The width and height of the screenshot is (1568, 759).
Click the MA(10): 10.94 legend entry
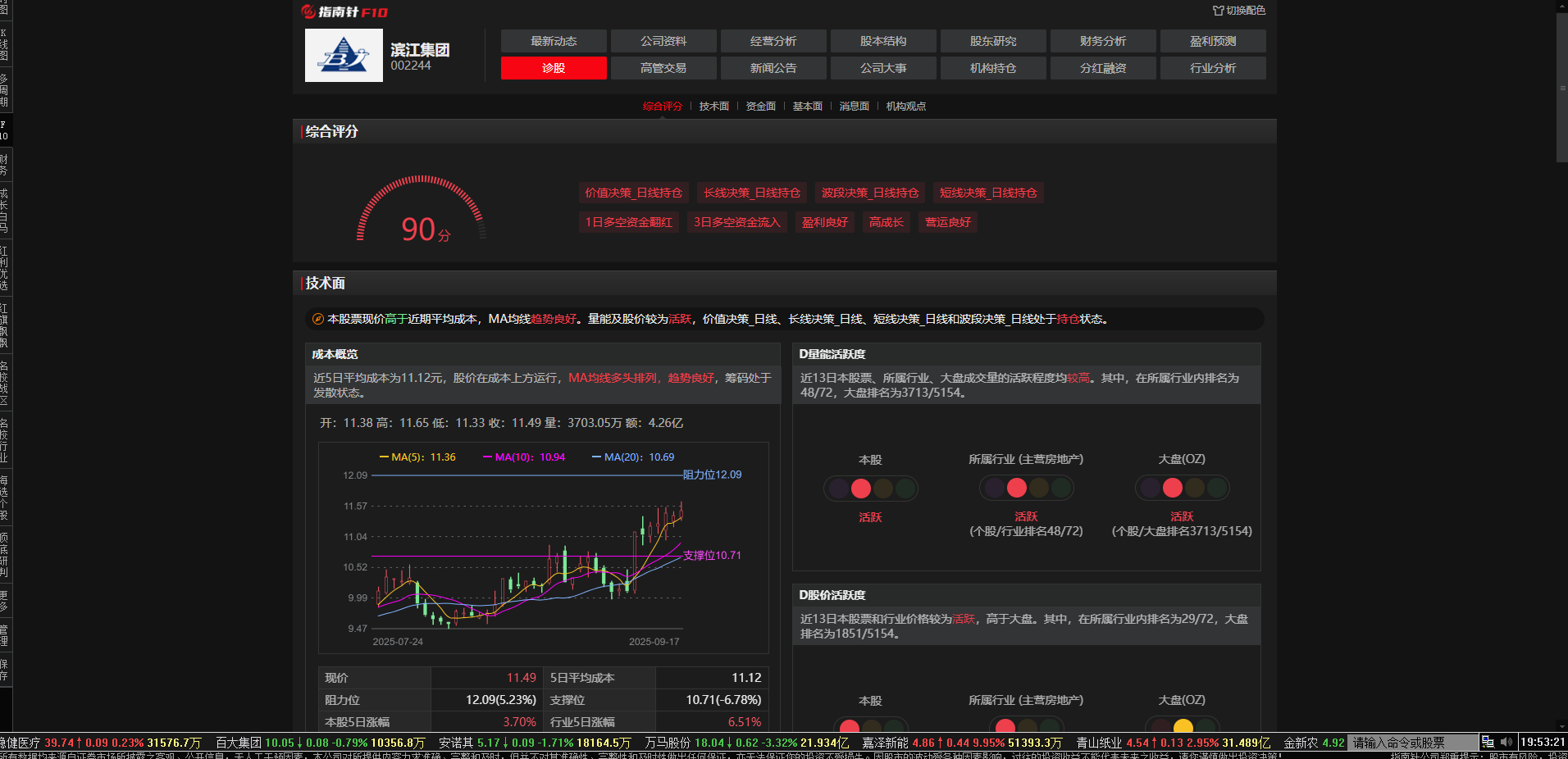tap(524, 457)
